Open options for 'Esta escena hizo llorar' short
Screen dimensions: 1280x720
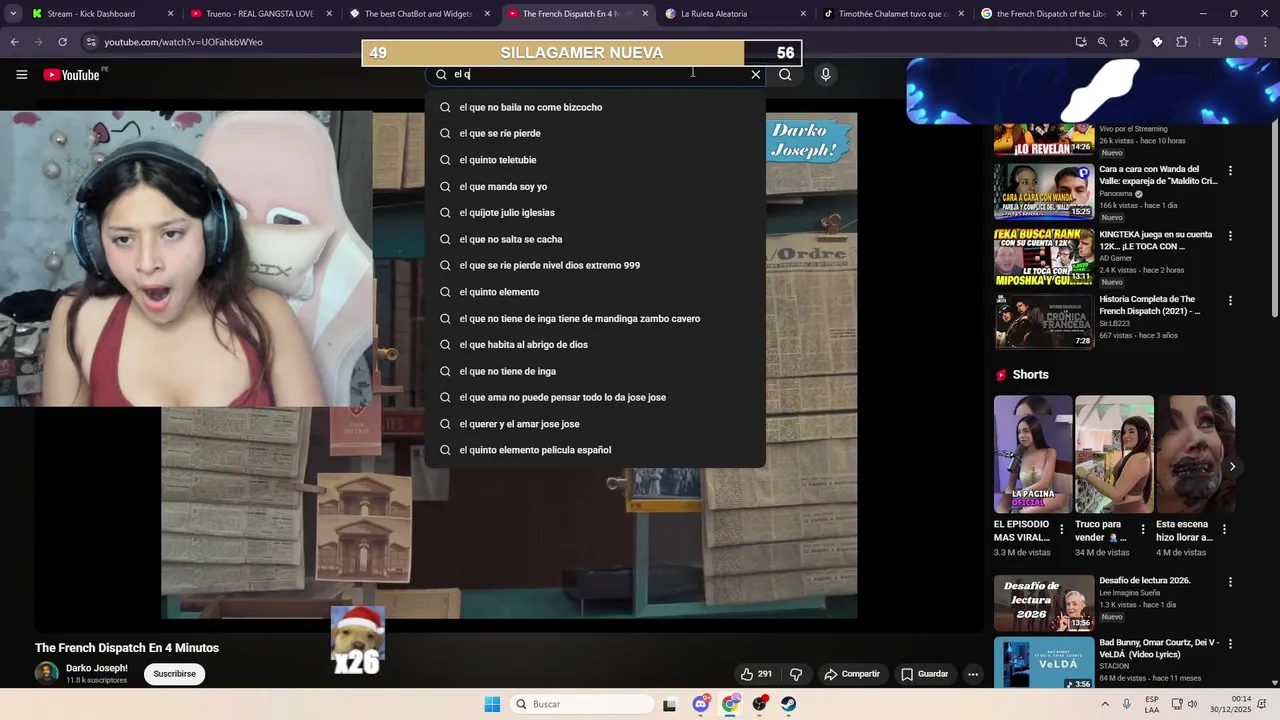point(1224,529)
